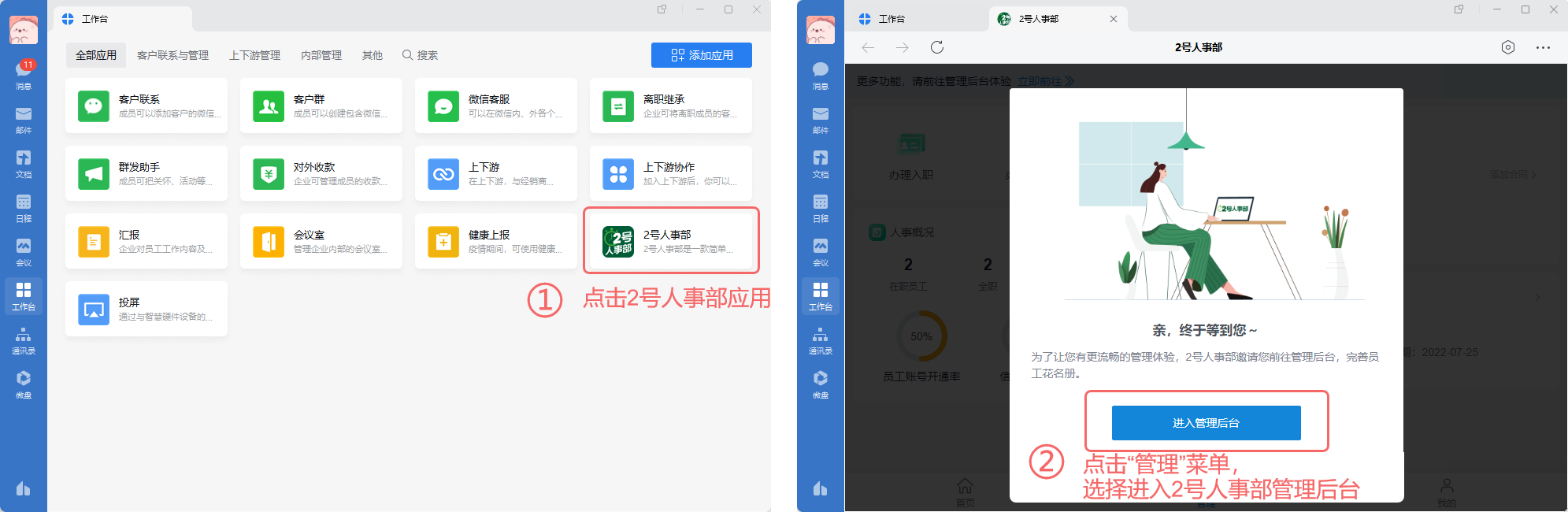Open 邮件 in the left window sidebar
This screenshot has width=1568, height=512.
24,120
